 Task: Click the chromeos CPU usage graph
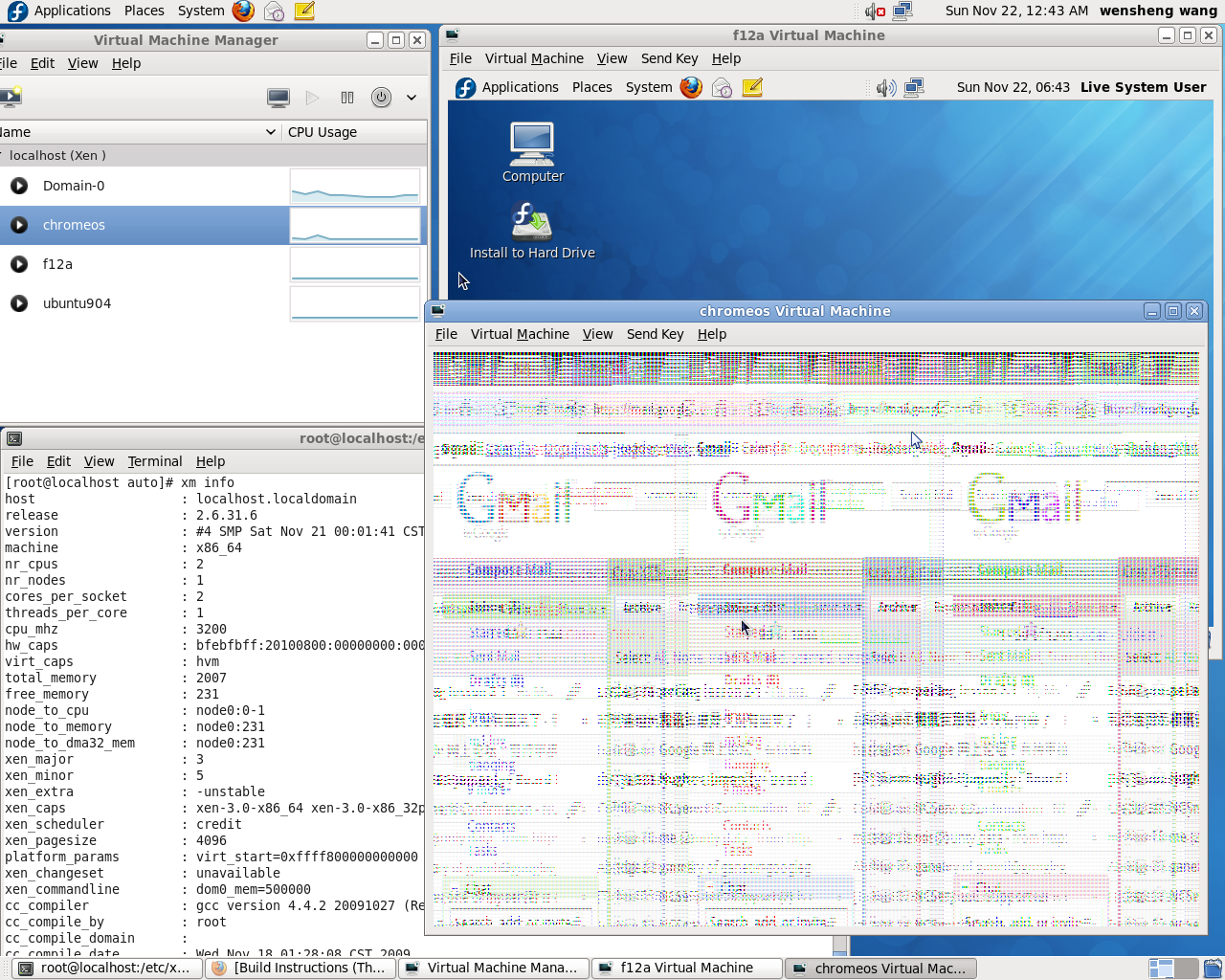[x=355, y=225]
